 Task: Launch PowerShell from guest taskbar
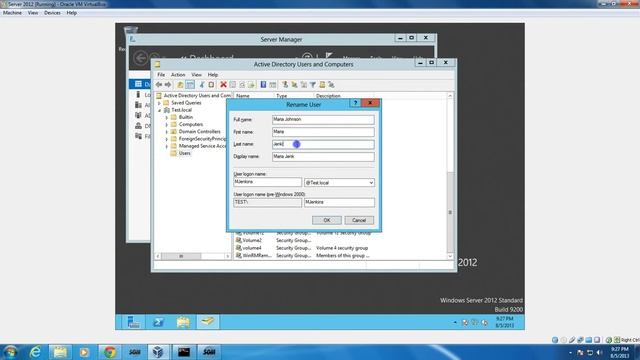[x=158, y=322]
